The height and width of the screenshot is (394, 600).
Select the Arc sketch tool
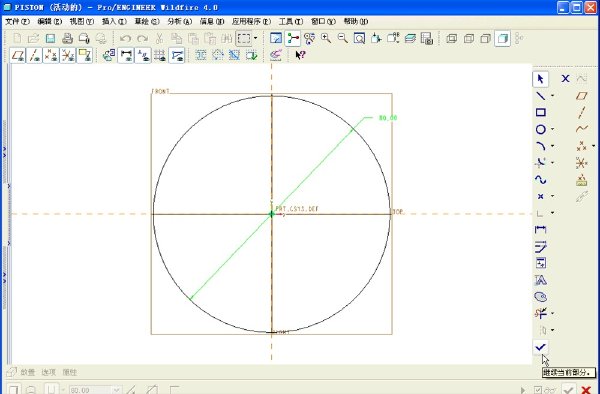(540, 146)
